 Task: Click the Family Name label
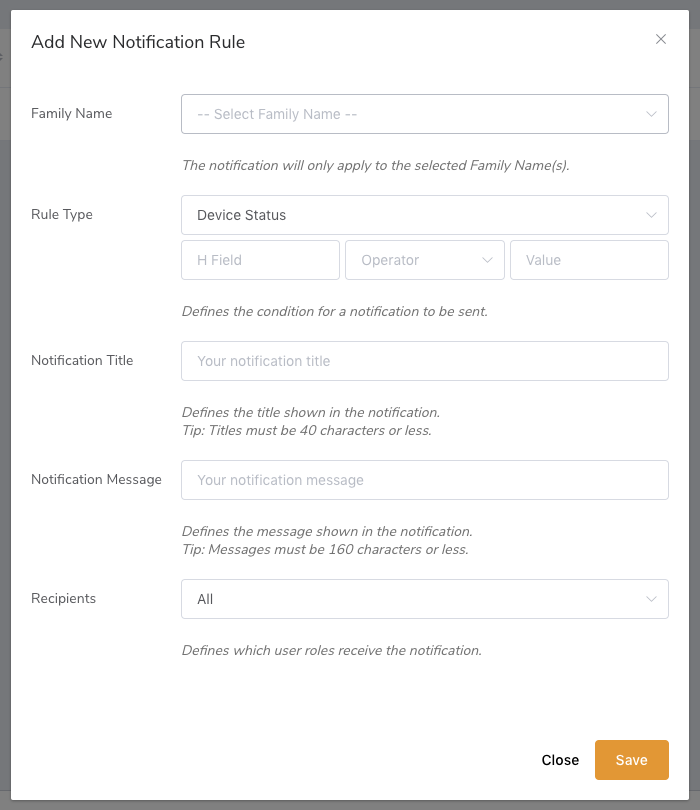coord(71,113)
